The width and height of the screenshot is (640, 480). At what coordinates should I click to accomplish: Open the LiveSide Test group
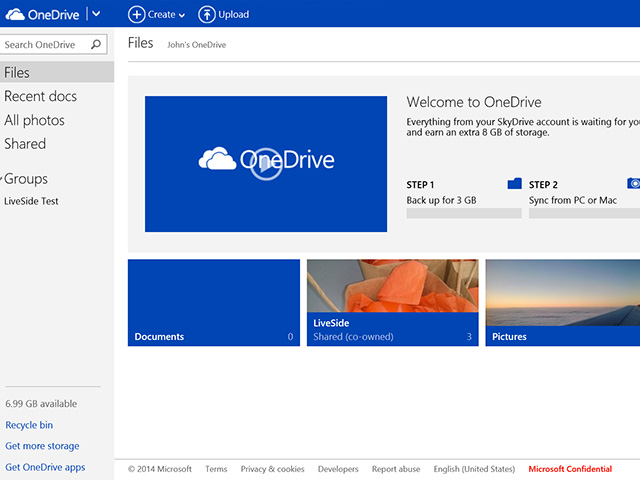pyautogui.click(x=31, y=201)
